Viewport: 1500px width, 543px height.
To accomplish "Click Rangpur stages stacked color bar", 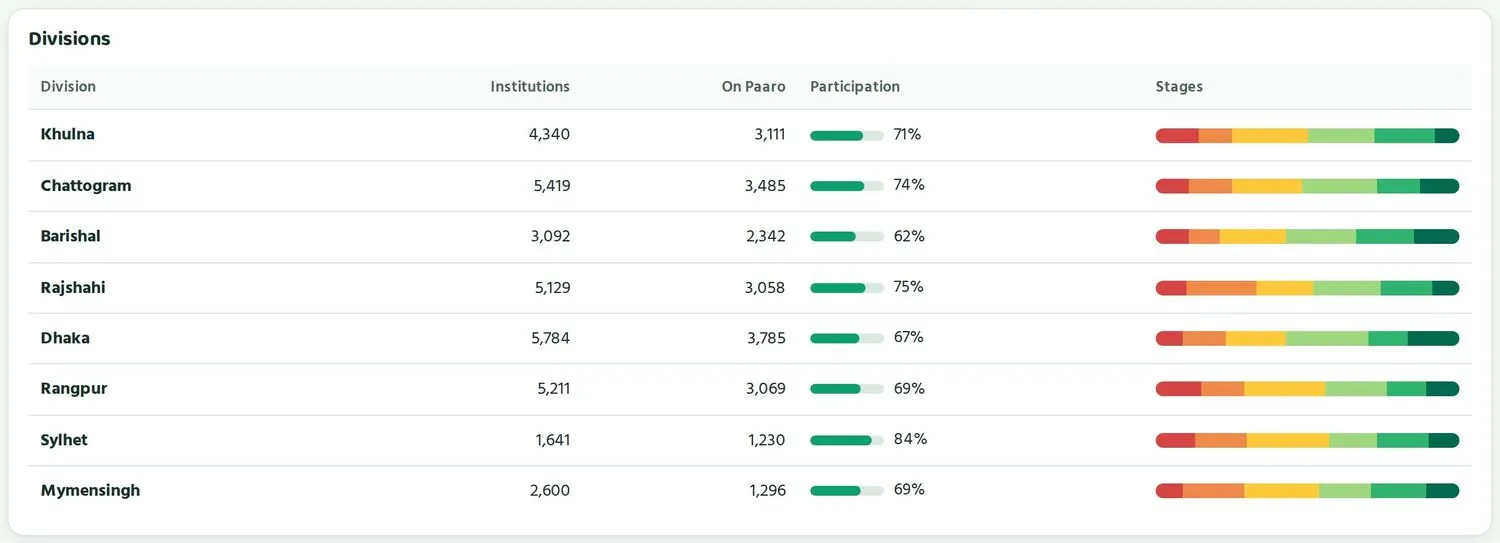I will [x=1307, y=389].
